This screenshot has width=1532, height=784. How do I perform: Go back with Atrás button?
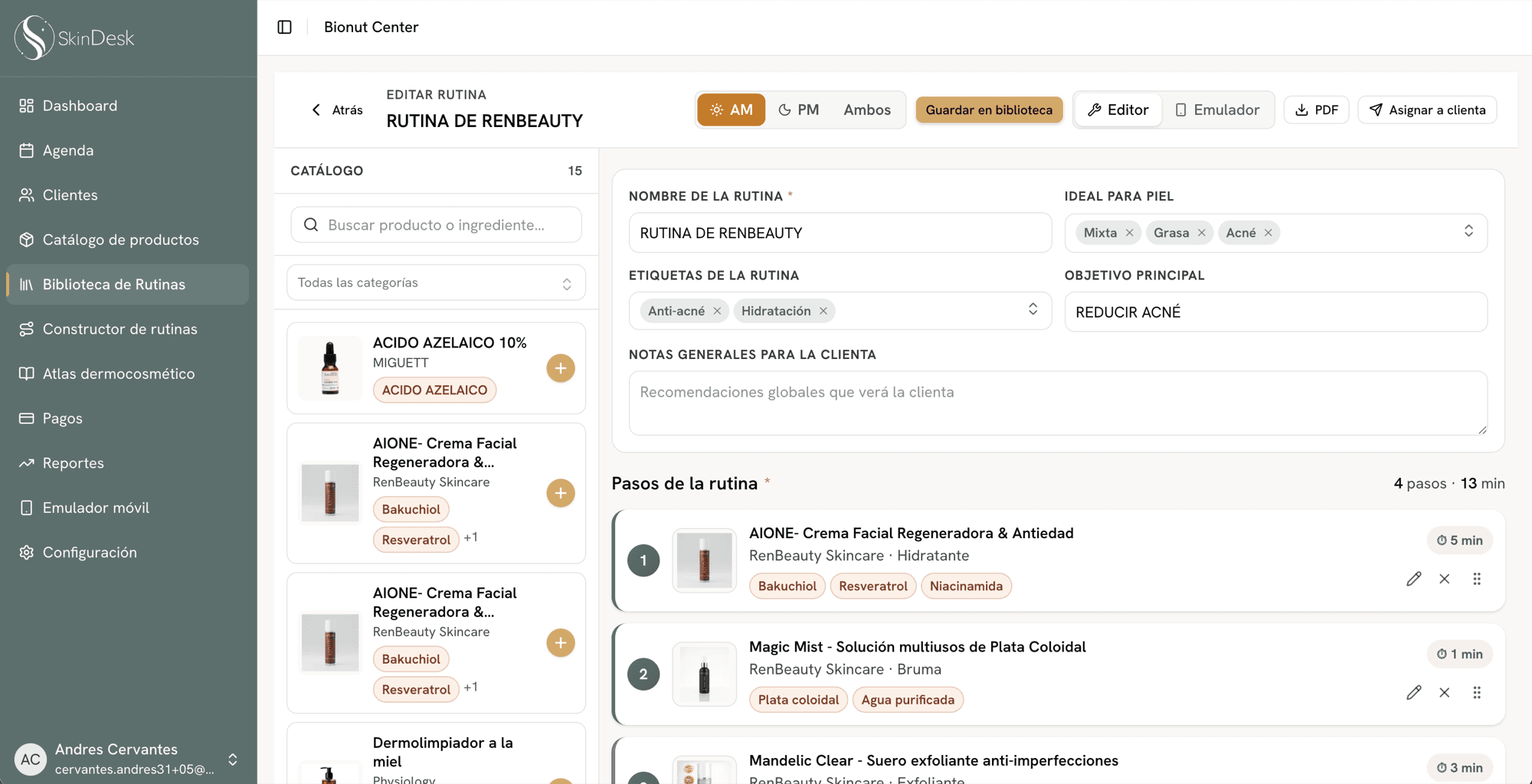tap(337, 110)
